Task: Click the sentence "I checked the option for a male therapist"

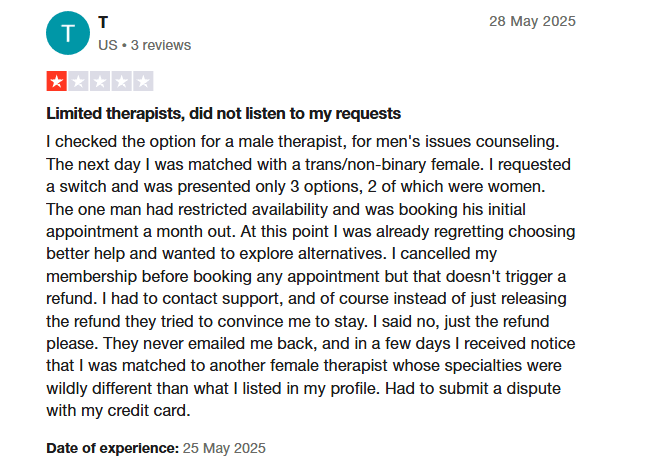Action: (x=200, y=140)
